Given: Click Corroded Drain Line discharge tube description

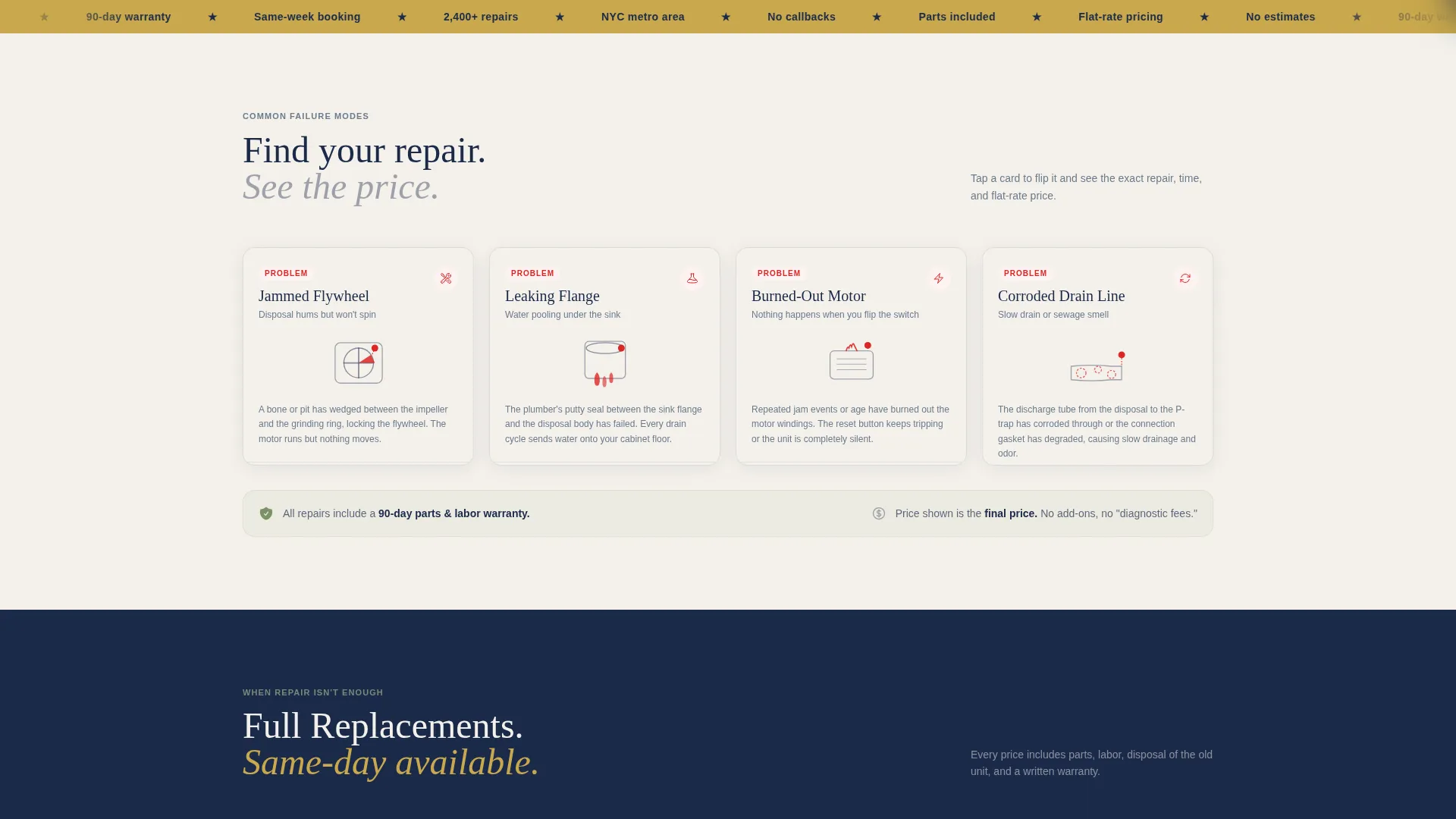Looking at the screenshot, I should tap(1097, 431).
